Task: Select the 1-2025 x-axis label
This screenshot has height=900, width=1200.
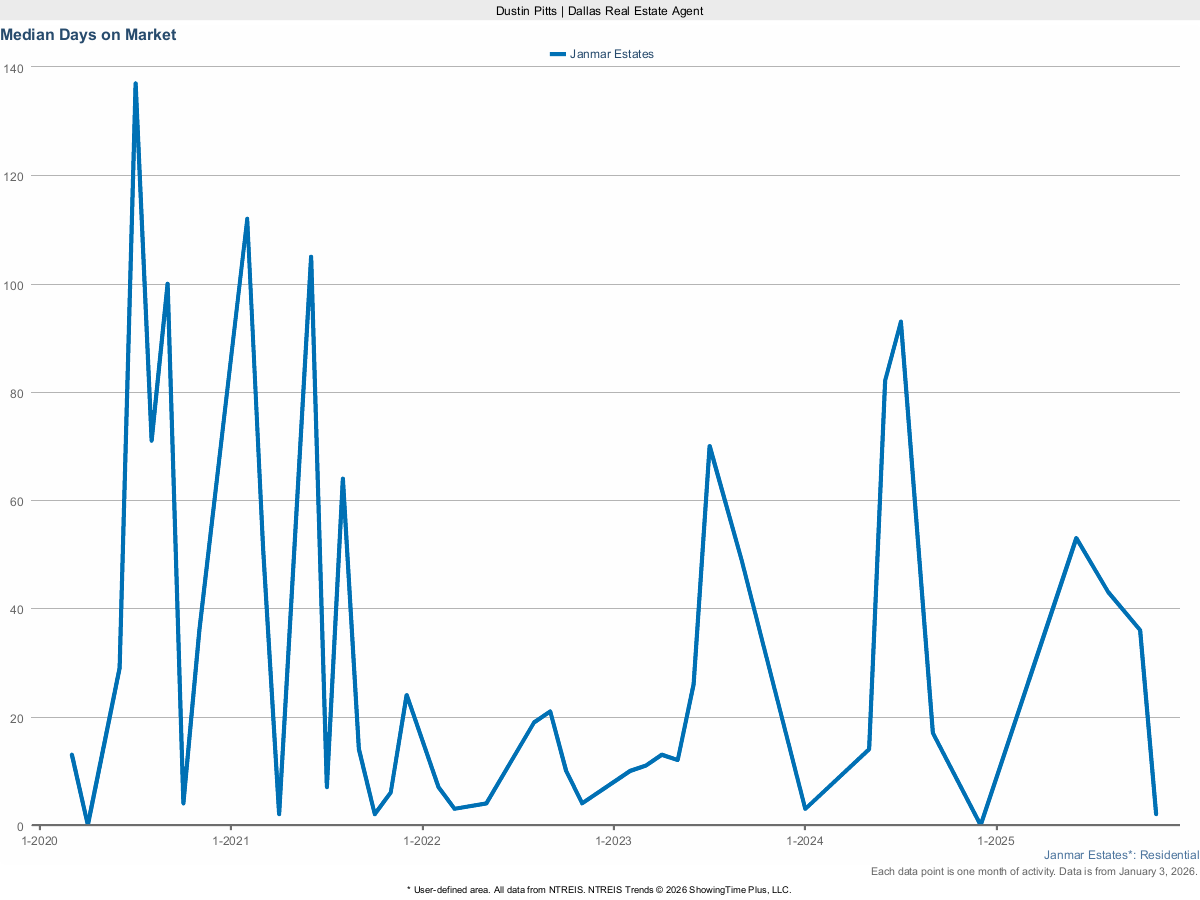Action: pyautogui.click(x=998, y=842)
